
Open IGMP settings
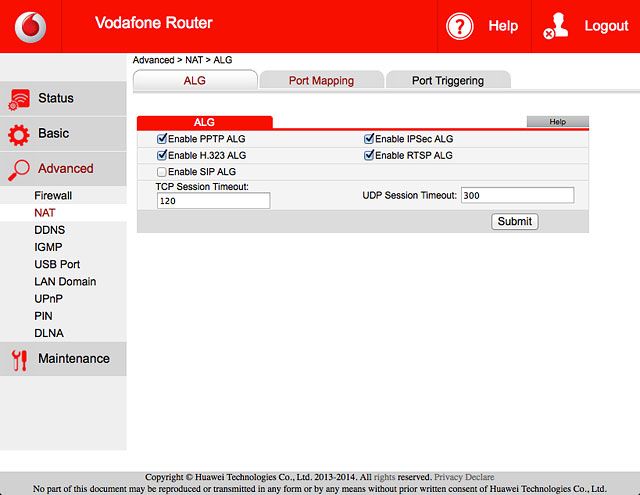pyautogui.click(x=48, y=247)
